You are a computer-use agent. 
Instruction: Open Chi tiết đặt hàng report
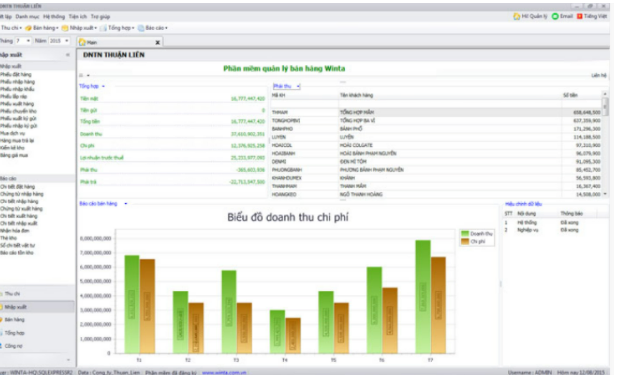pyautogui.click(x=17, y=187)
